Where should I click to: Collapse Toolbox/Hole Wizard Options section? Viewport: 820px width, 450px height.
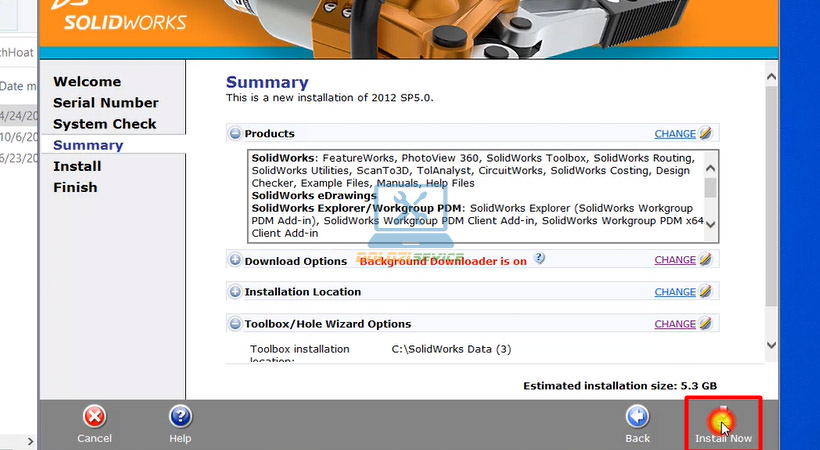coord(235,325)
